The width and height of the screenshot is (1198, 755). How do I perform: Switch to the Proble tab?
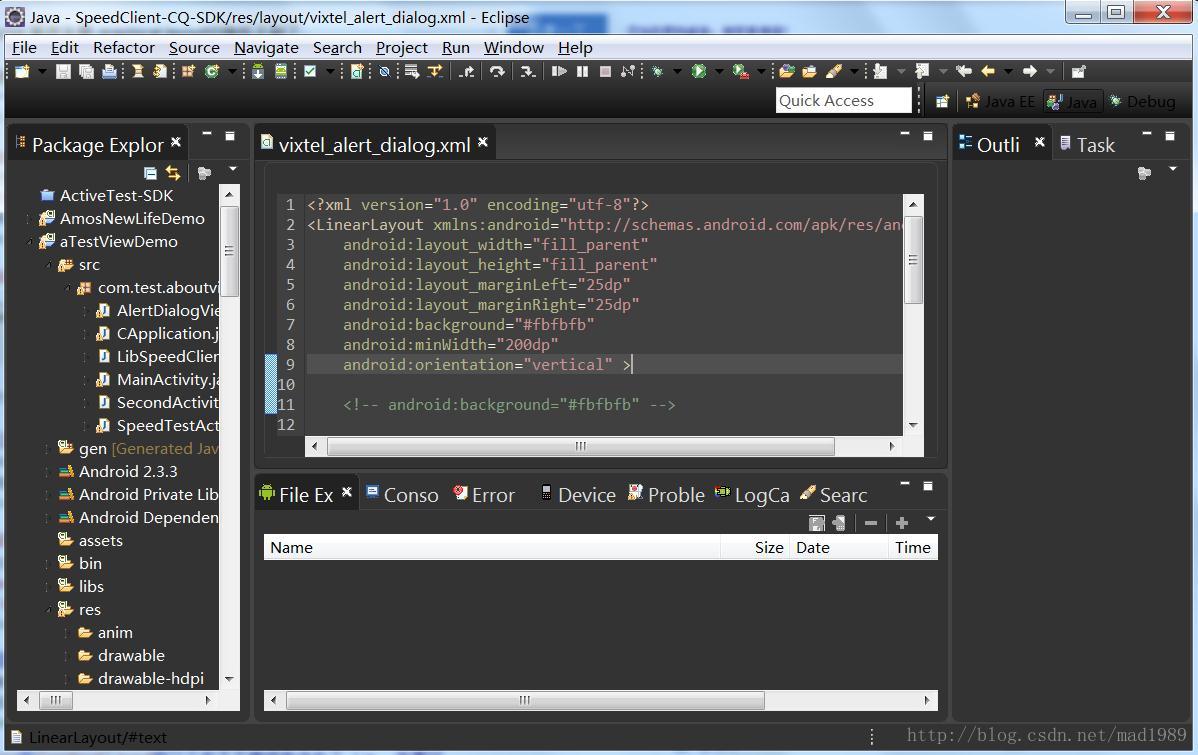coord(665,494)
